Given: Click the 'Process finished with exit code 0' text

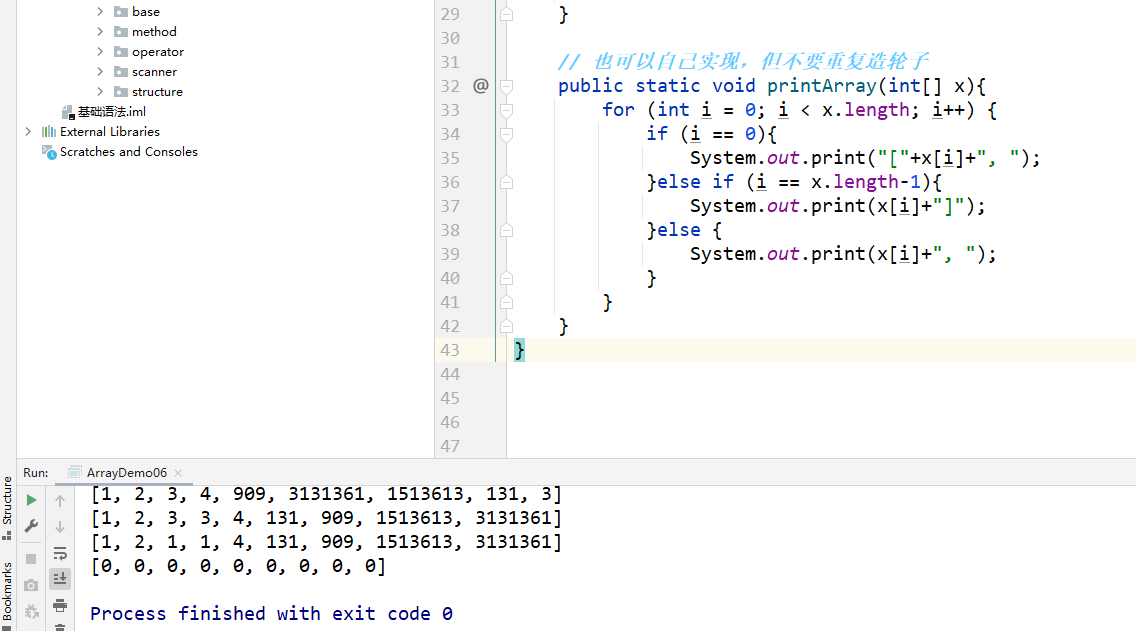Looking at the screenshot, I should 272,614.
